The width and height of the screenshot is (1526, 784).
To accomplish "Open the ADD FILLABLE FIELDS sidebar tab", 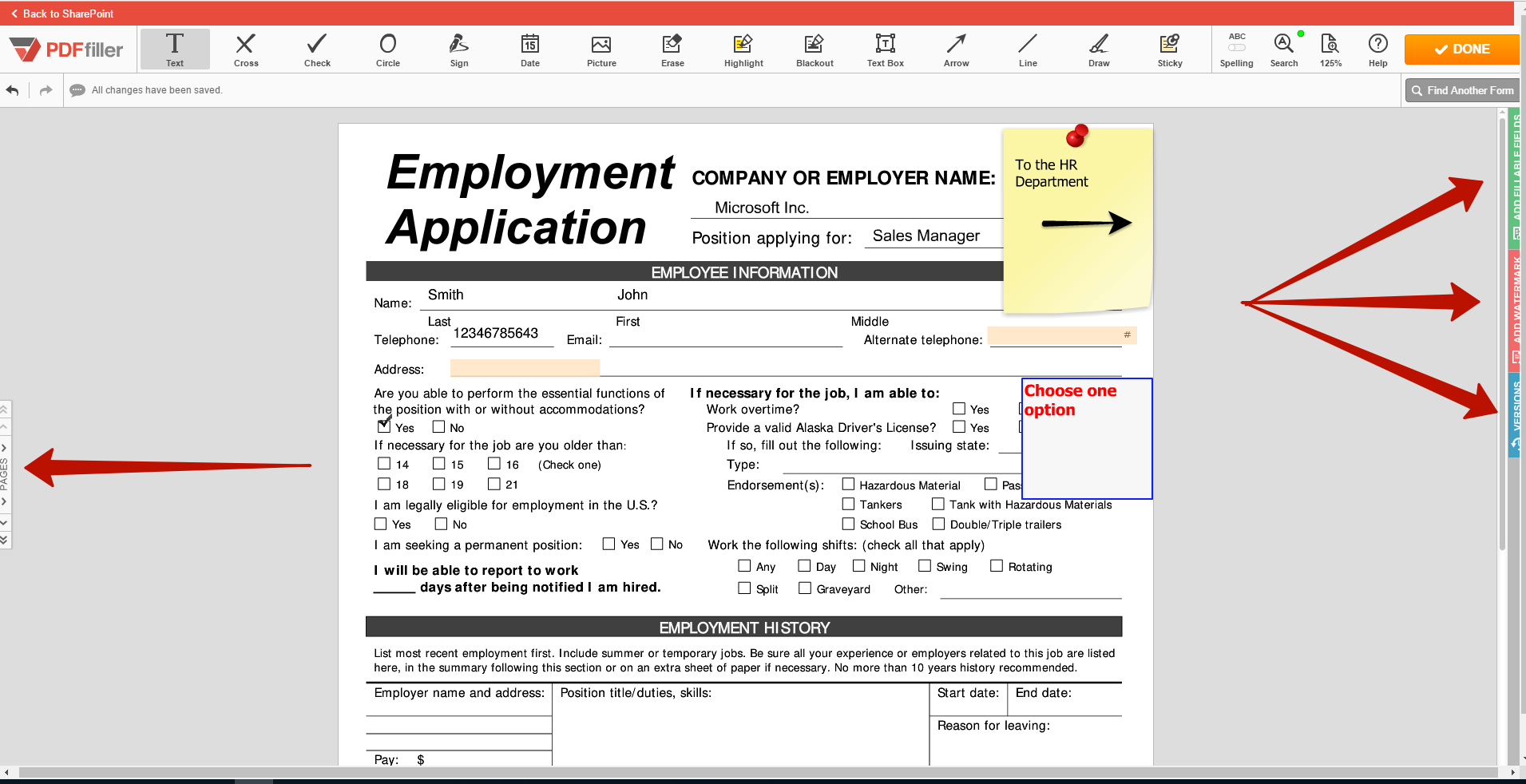I will pos(1513,176).
